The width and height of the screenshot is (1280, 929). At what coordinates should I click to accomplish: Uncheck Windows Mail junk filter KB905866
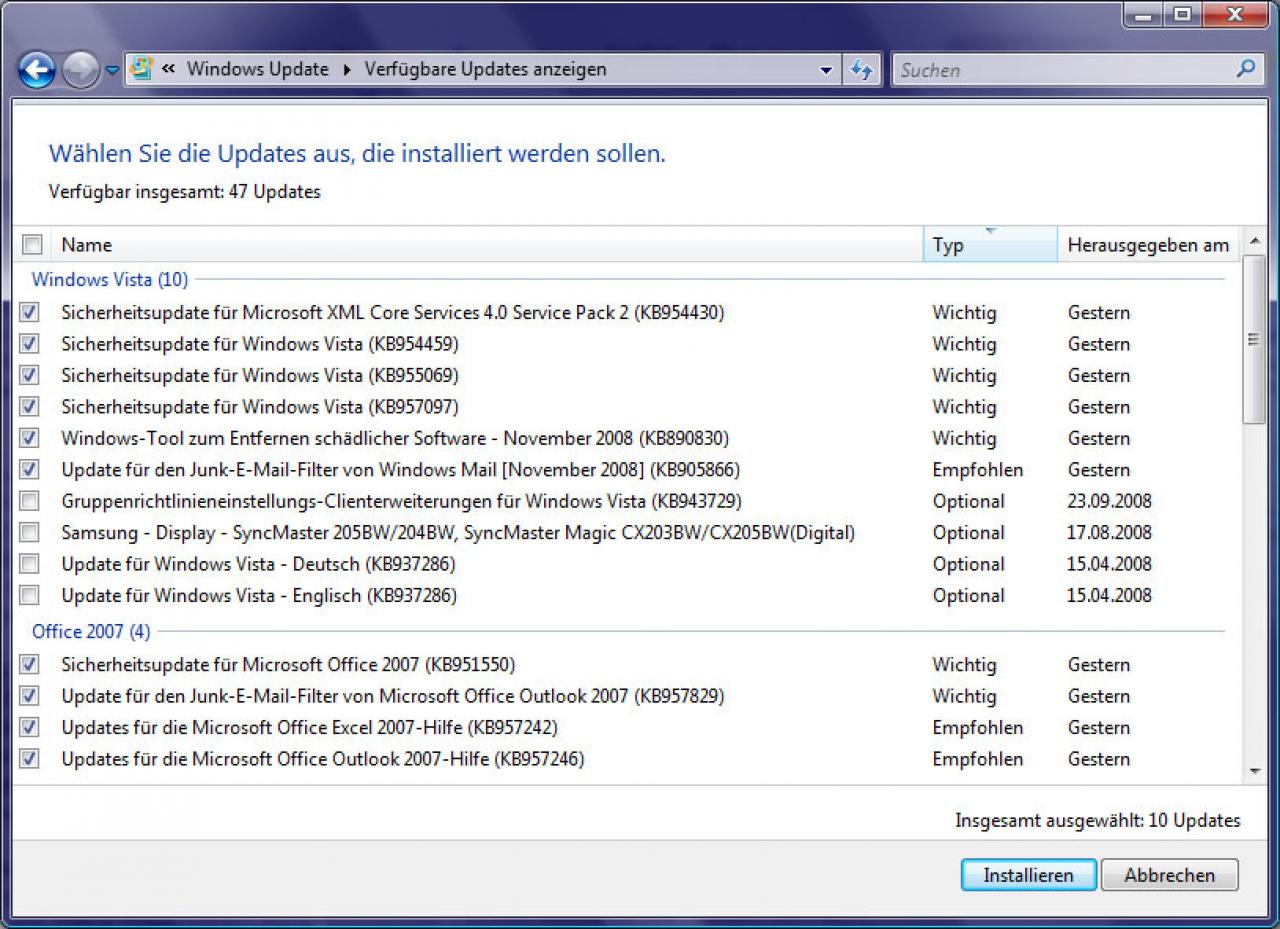[x=30, y=469]
